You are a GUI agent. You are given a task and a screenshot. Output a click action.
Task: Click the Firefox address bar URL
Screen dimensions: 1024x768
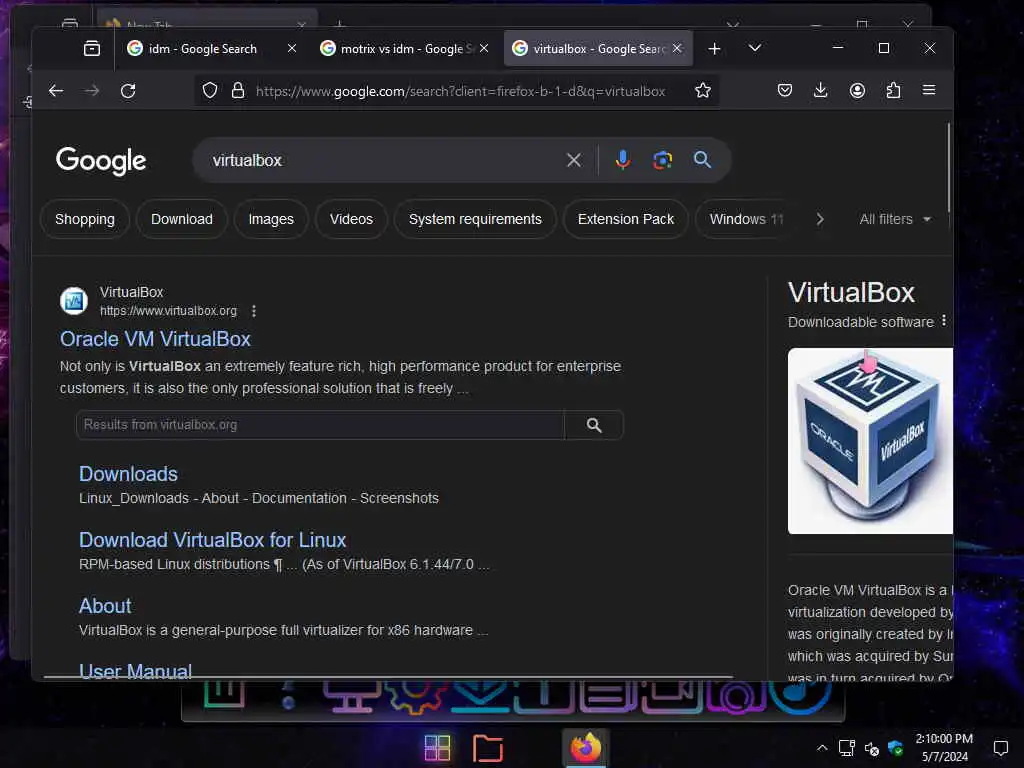coord(460,91)
